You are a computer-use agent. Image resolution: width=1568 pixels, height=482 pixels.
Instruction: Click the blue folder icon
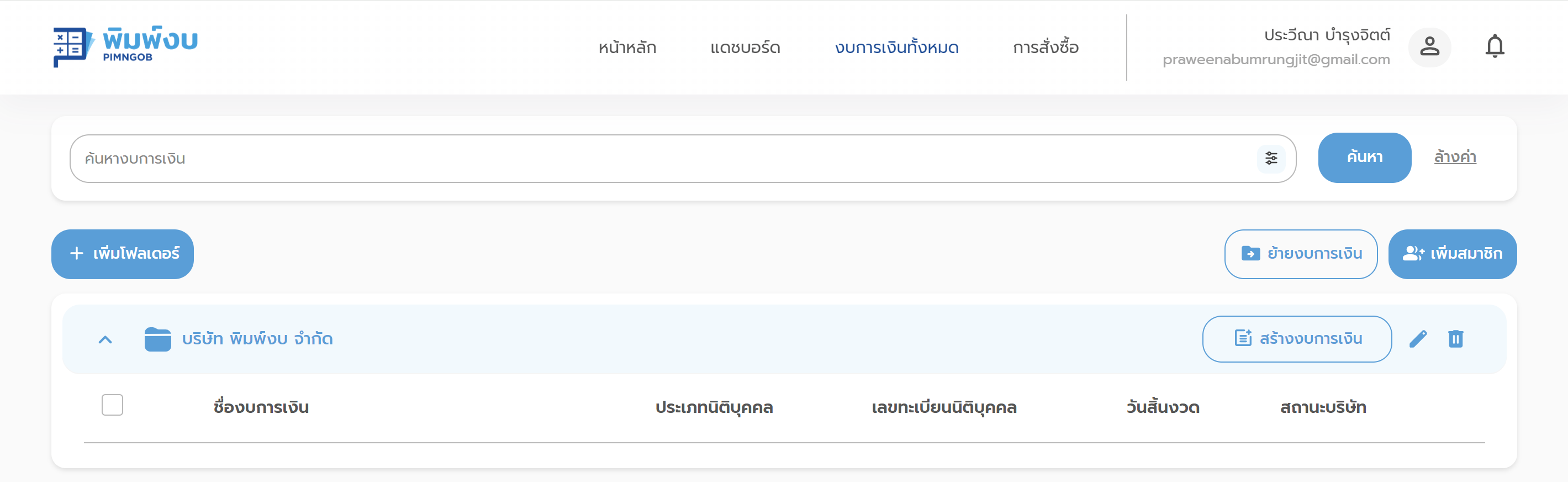157,339
